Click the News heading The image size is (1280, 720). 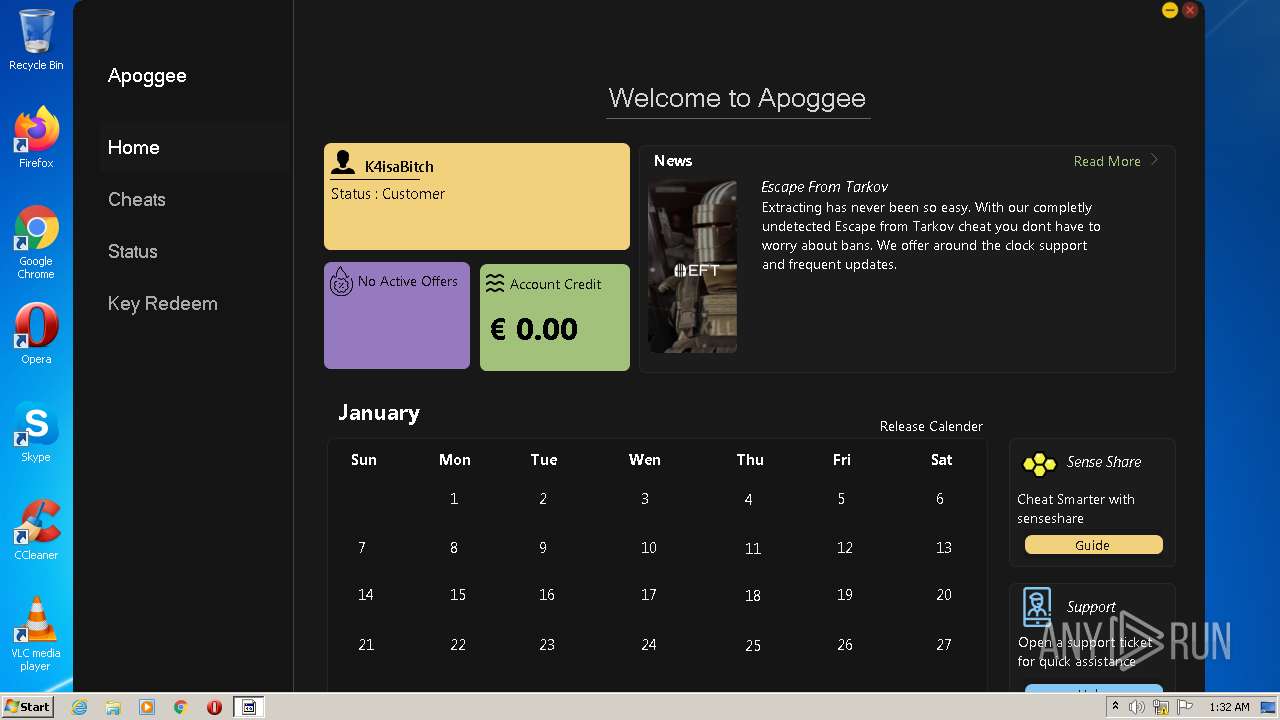(x=673, y=161)
